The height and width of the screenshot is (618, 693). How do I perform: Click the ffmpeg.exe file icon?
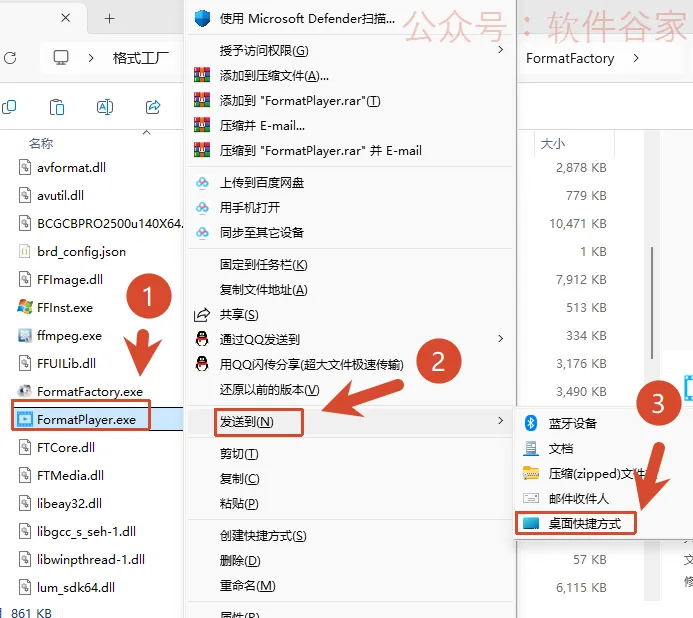tap(25, 336)
